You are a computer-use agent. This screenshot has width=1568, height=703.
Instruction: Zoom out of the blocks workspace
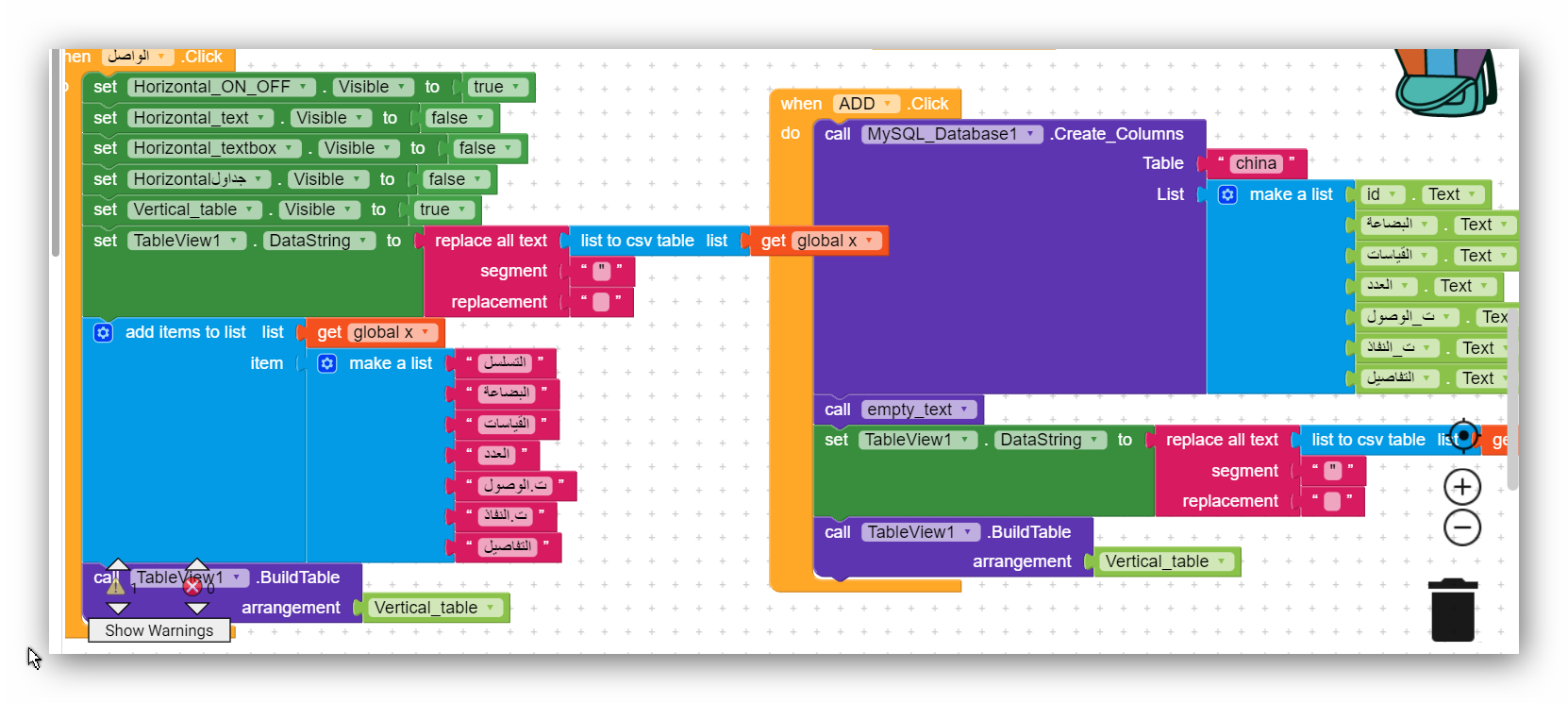1461,527
